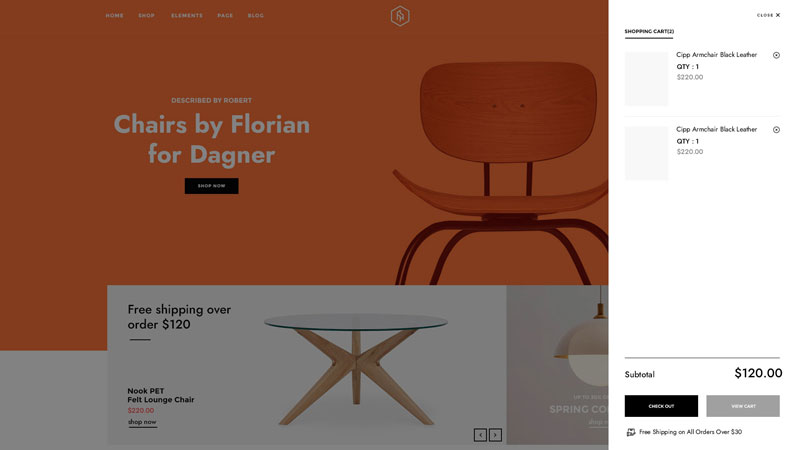Open the Page menu item
This screenshot has width=800, height=450.
pyautogui.click(x=225, y=15)
